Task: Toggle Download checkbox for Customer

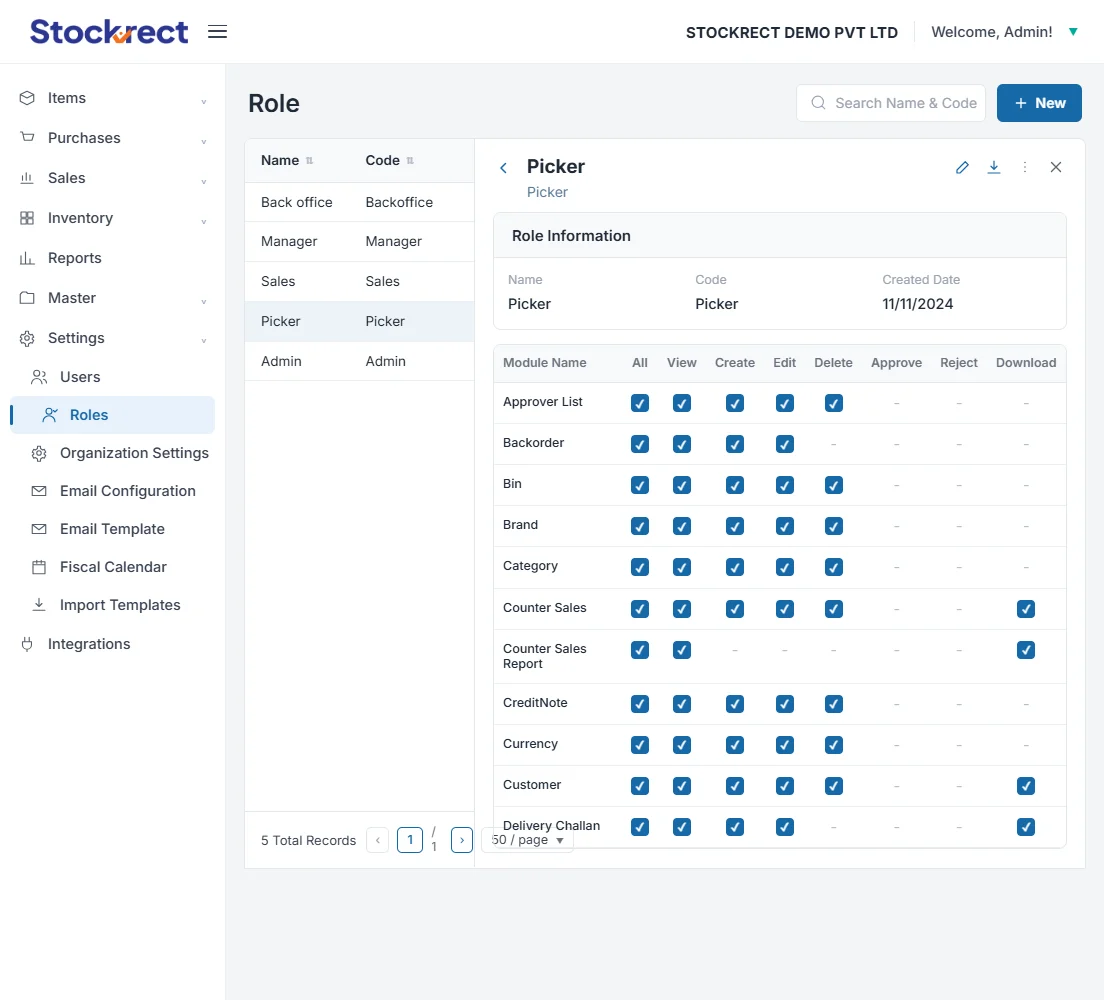Action: tap(1026, 785)
